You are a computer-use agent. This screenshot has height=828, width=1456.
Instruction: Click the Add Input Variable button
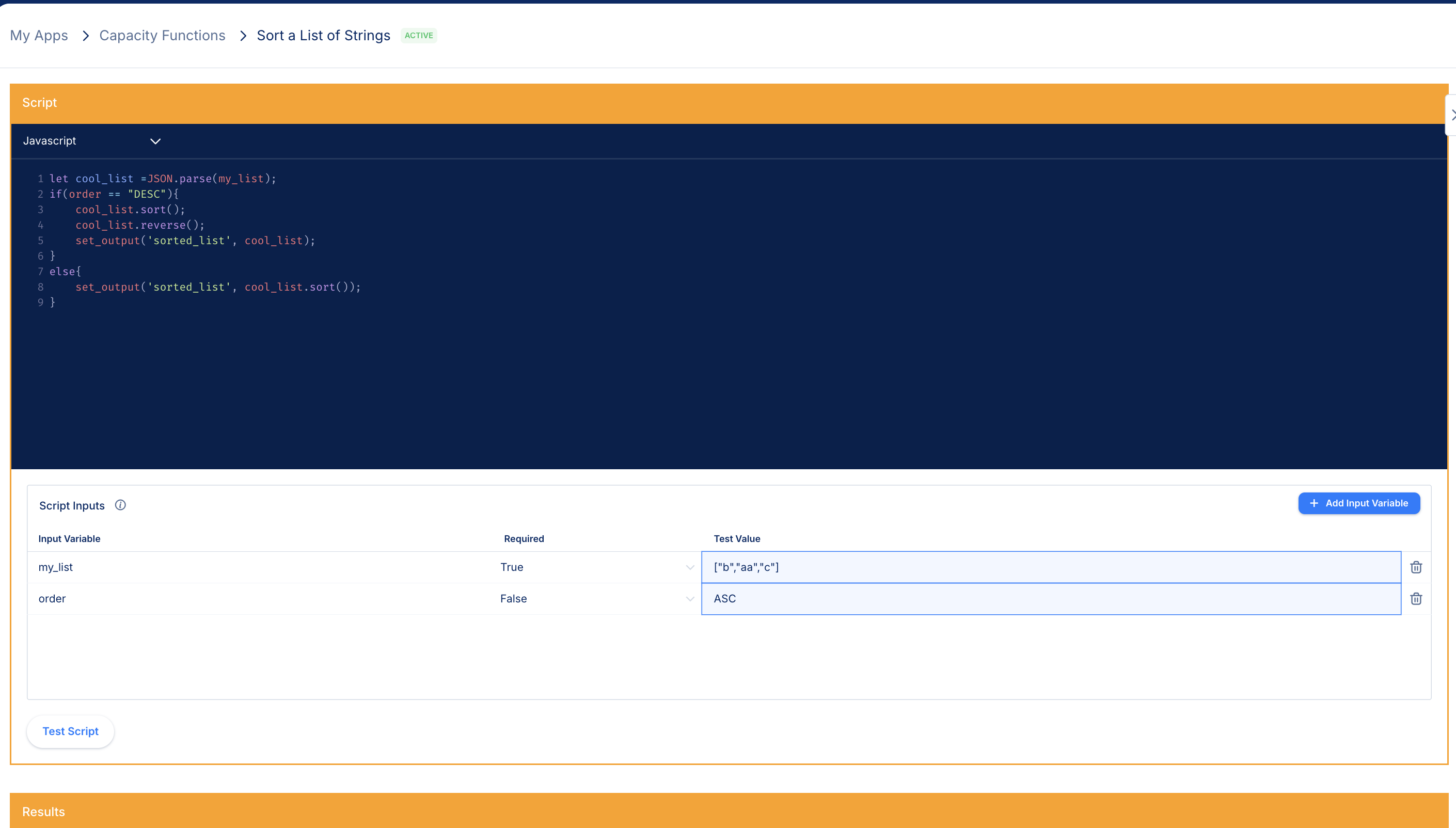(1358, 503)
